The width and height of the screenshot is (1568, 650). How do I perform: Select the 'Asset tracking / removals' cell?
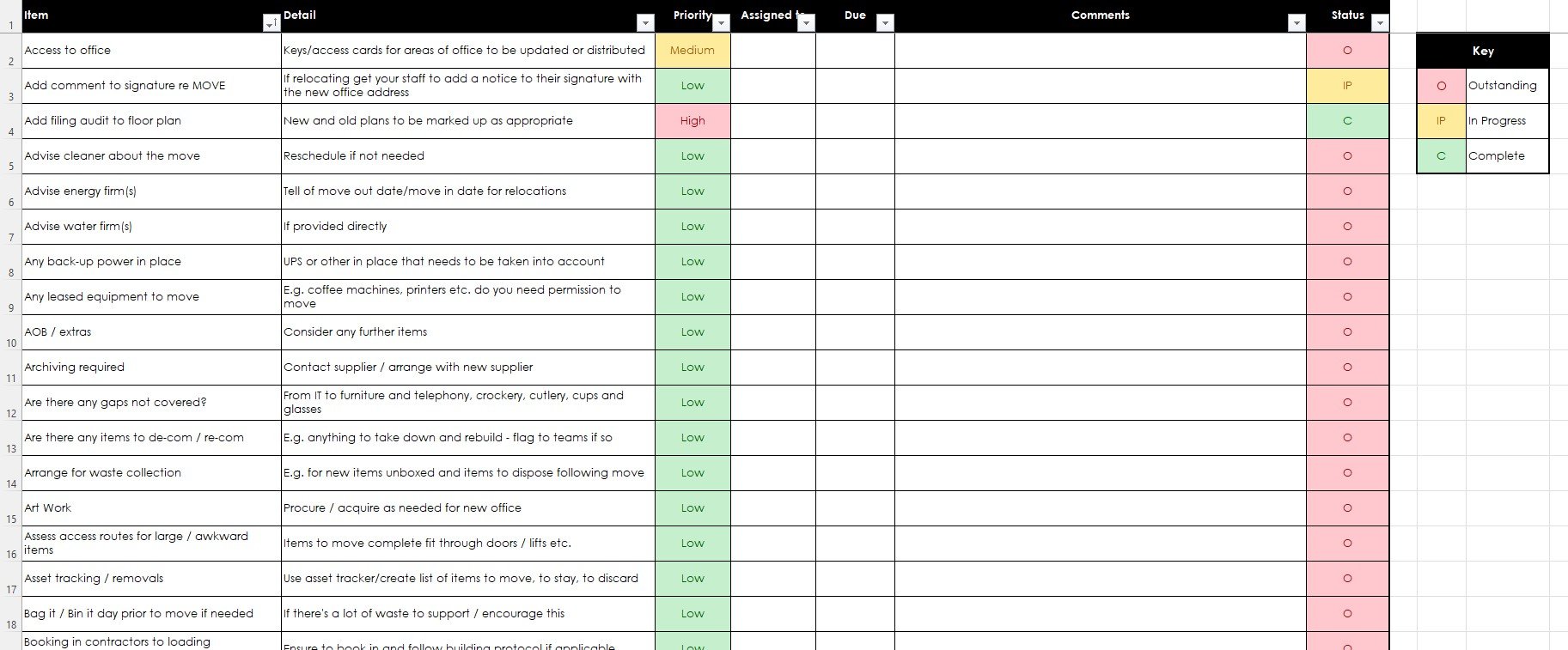(151, 579)
